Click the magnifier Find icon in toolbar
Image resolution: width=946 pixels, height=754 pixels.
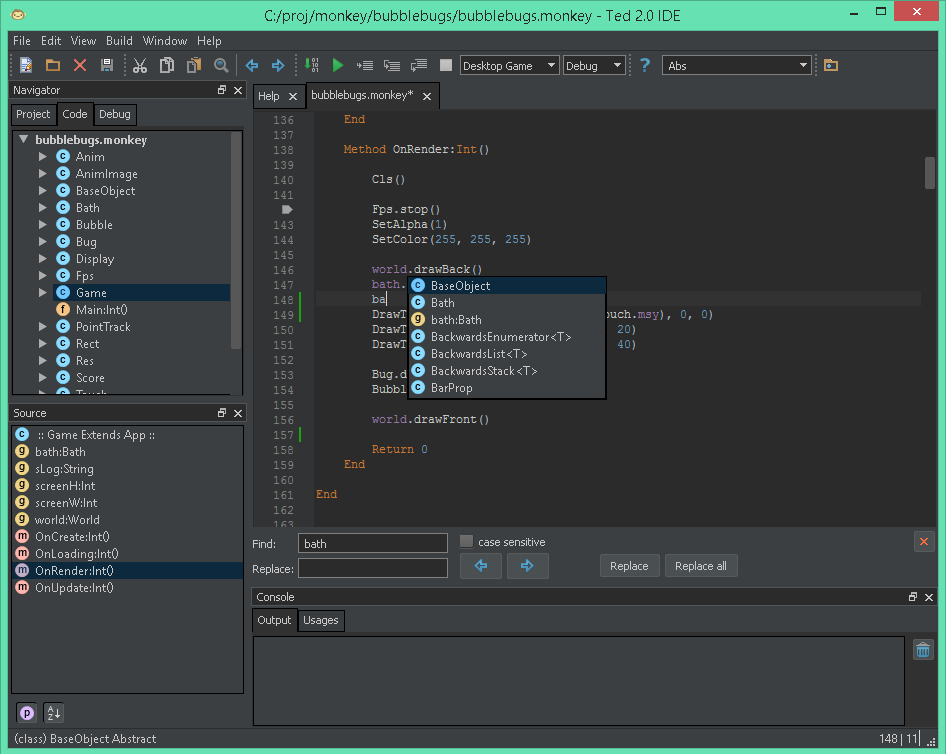pyautogui.click(x=220, y=65)
